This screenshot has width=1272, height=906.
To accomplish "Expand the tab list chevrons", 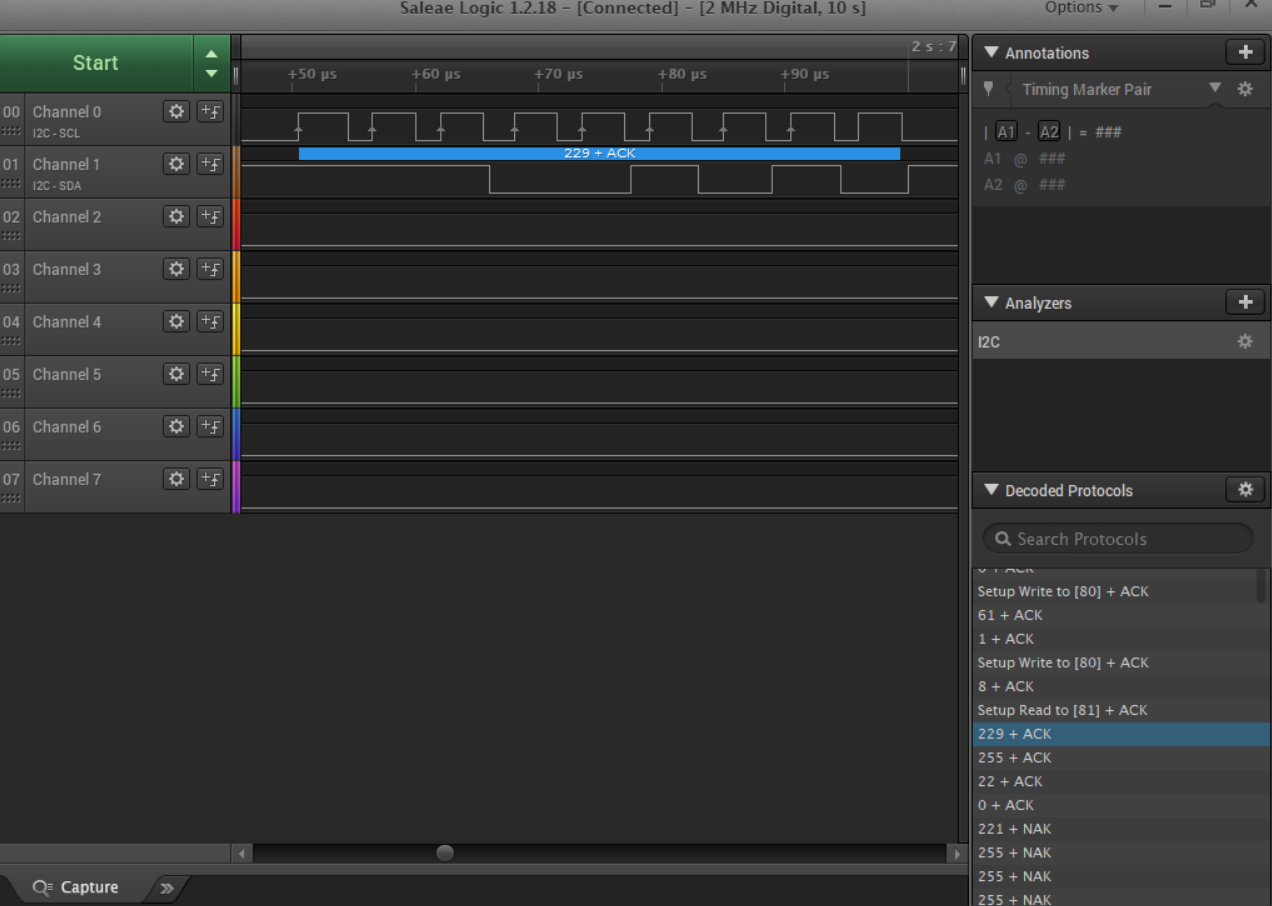I will click(x=167, y=888).
